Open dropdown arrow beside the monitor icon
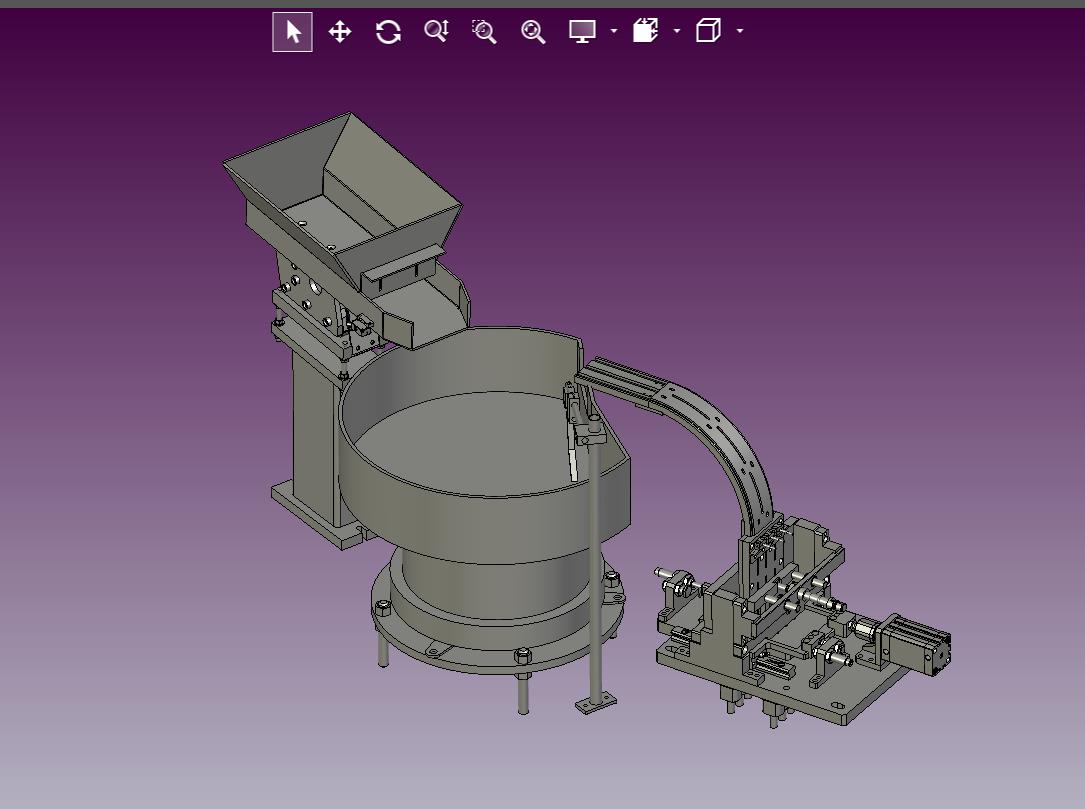The width and height of the screenshot is (1085, 809). tap(613, 31)
